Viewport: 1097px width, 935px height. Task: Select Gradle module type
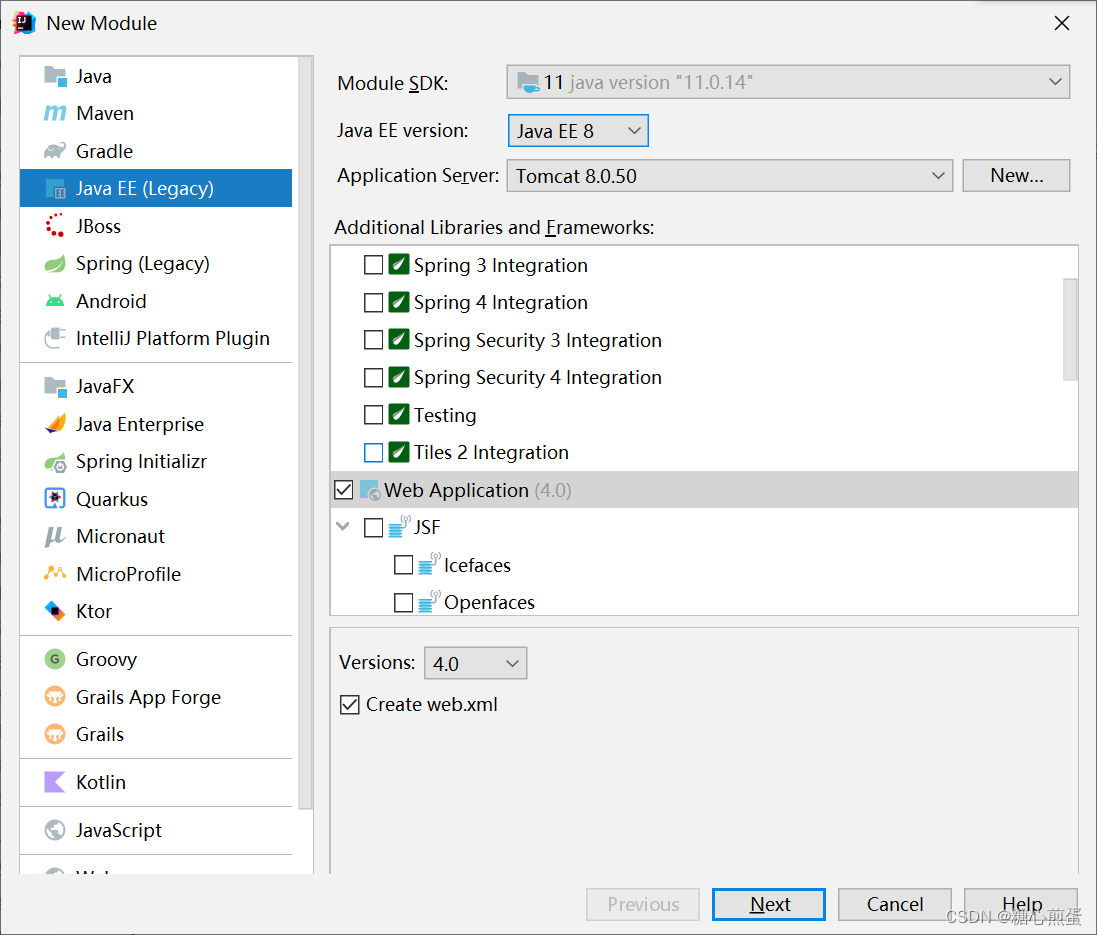(x=156, y=150)
